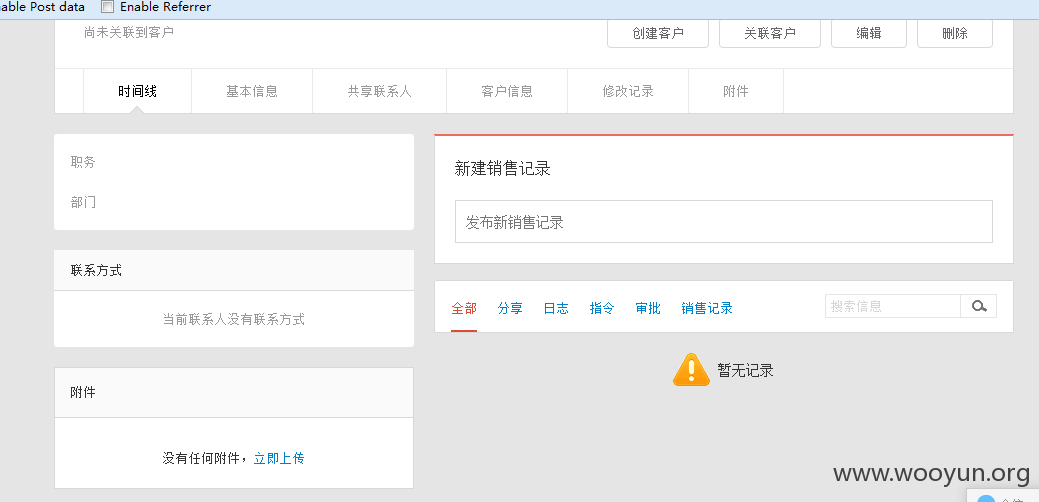Select the 全部 filter tab
1039x502 pixels.
coord(464,308)
